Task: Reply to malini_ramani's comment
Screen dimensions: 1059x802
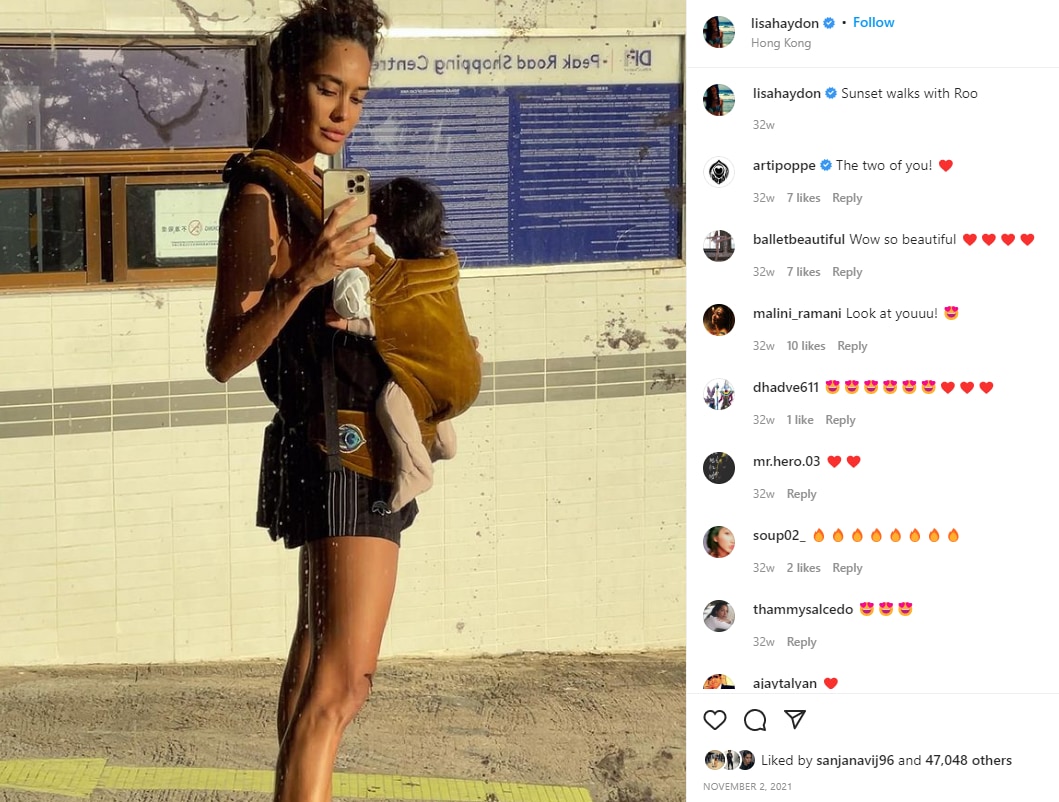Action: click(x=852, y=346)
